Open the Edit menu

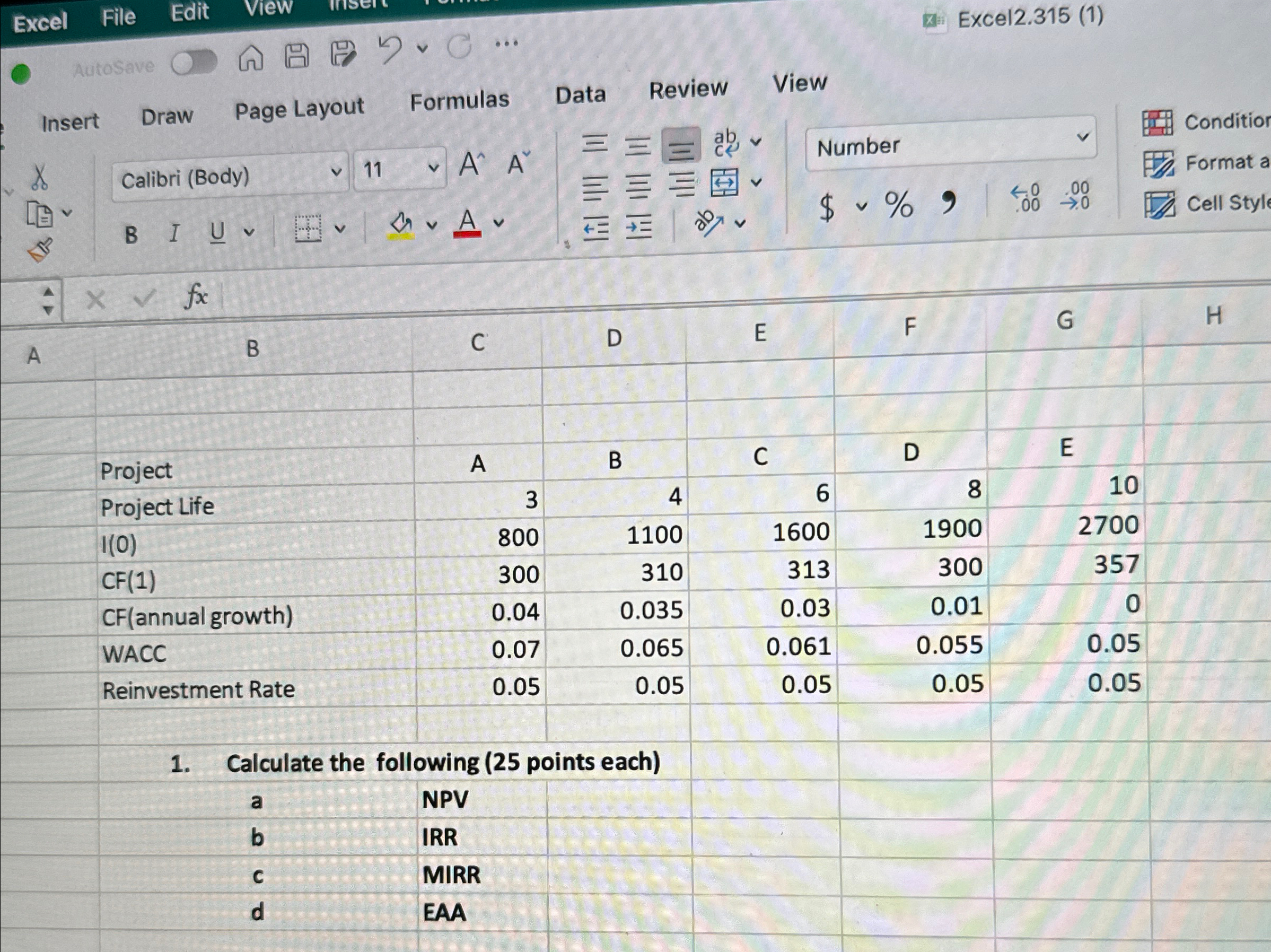point(190,13)
